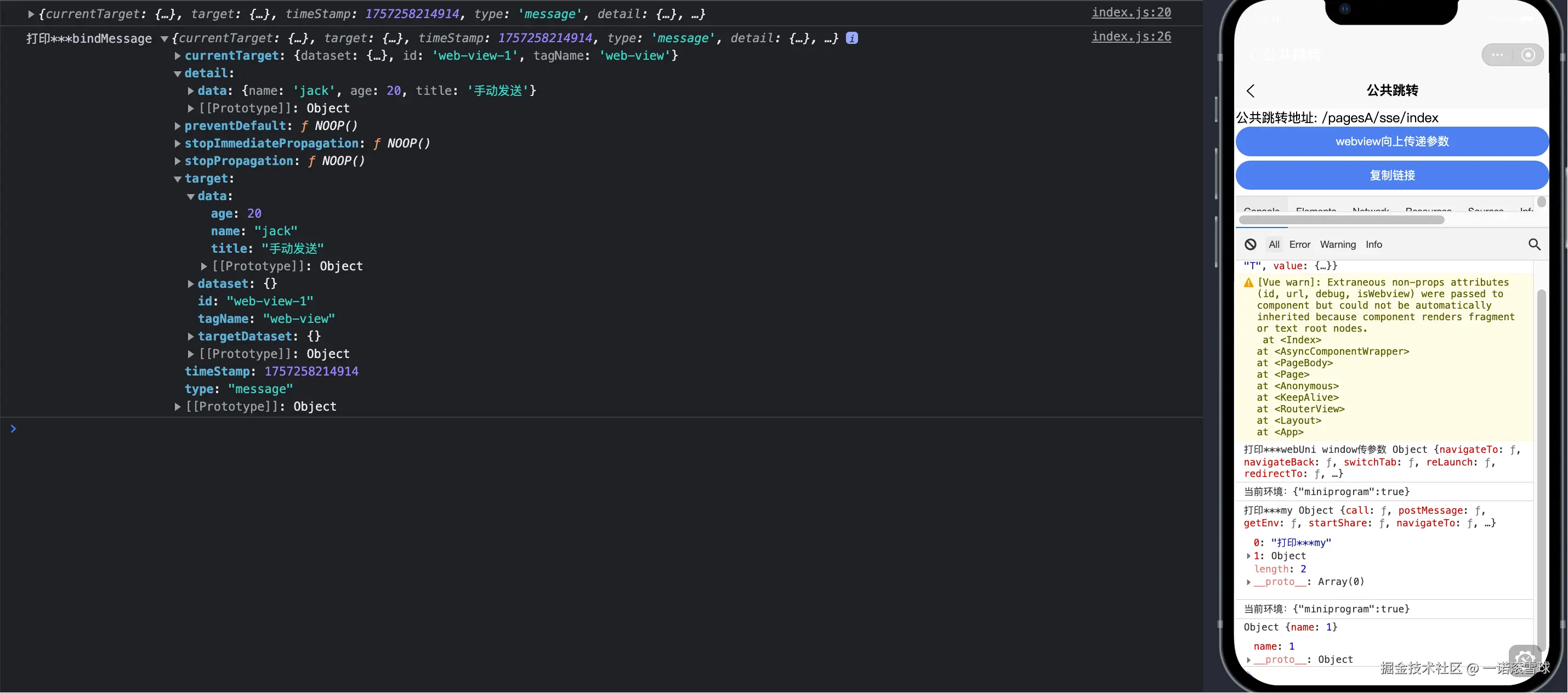Open the mini program three-dots menu
Screen dimensions: 1568x693
tap(1497, 55)
